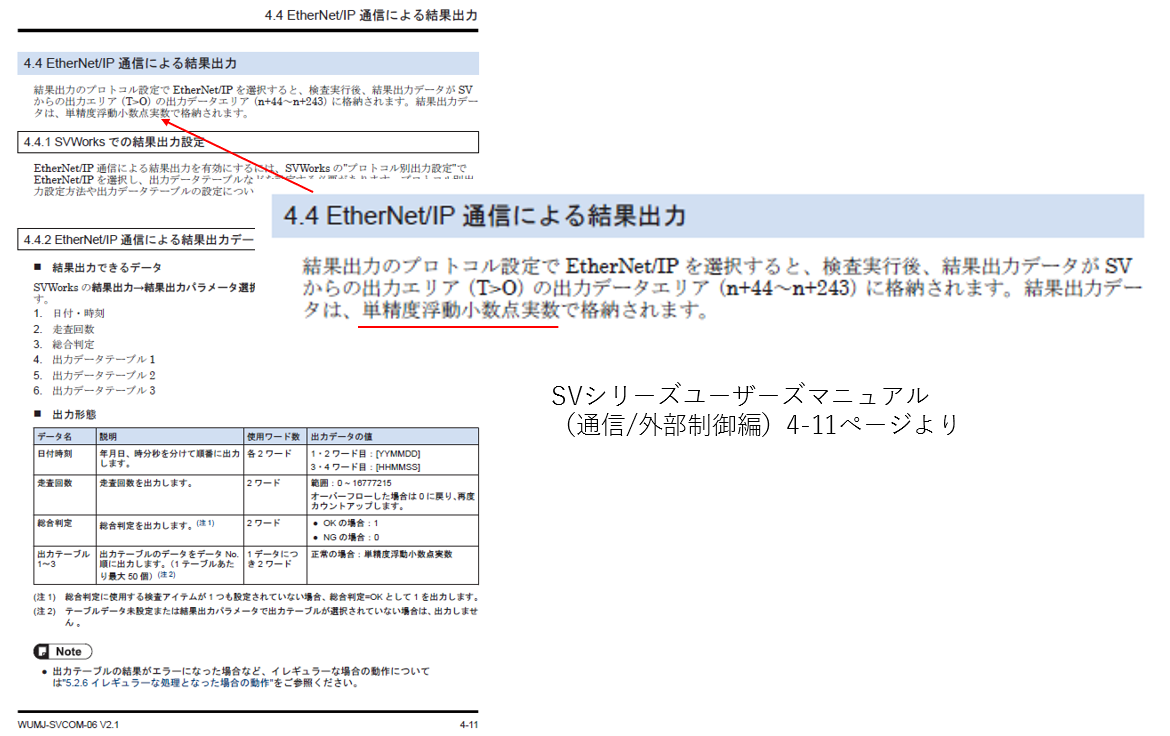Click list item '5. 出力データテーブル 2'
Viewport: 1170px width, 736px height.
(x=94, y=375)
